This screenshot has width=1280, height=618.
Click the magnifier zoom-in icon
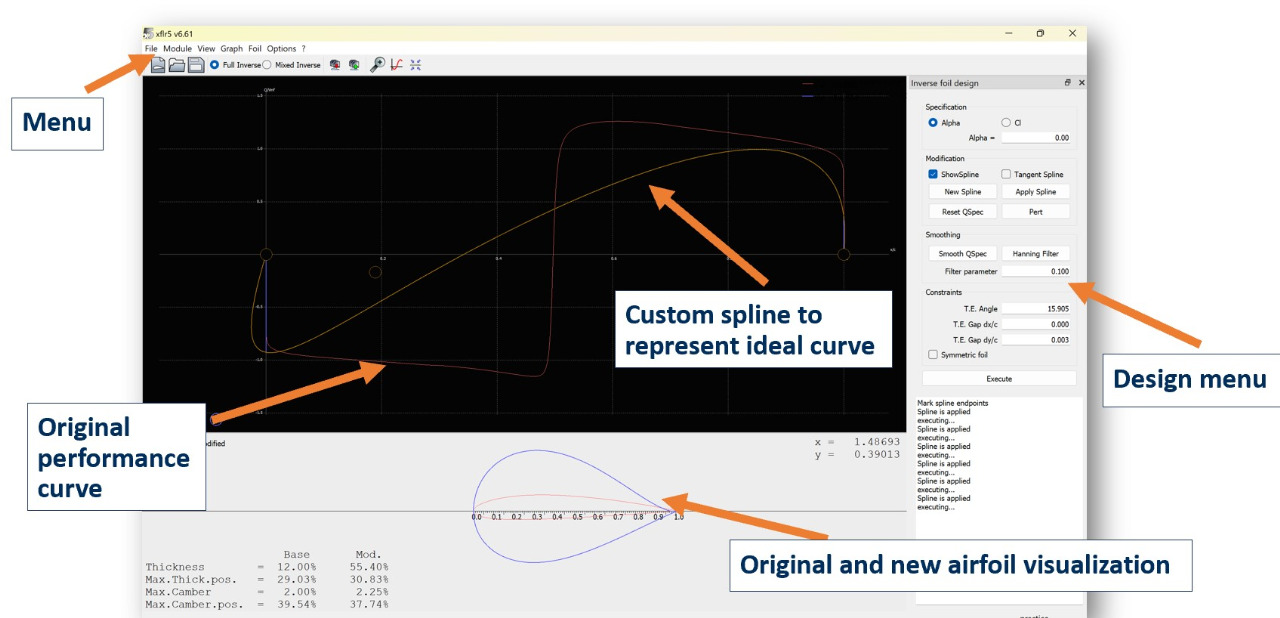377,65
